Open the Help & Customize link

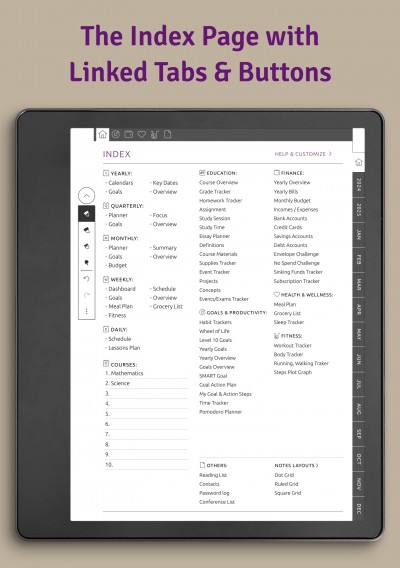pyautogui.click(x=303, y=154)
